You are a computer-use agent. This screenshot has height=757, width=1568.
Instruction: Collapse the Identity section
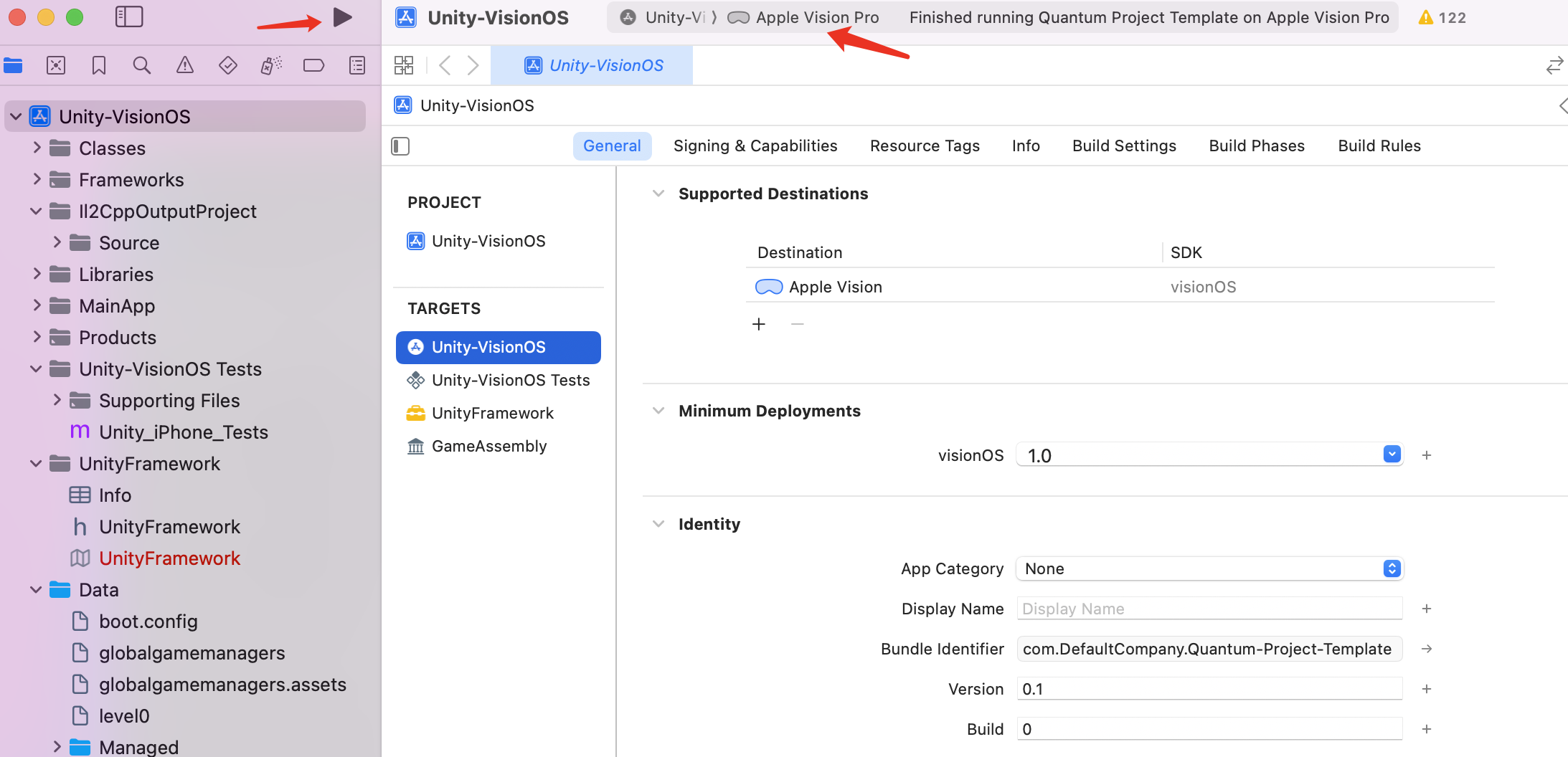click(x=658, y=524)
